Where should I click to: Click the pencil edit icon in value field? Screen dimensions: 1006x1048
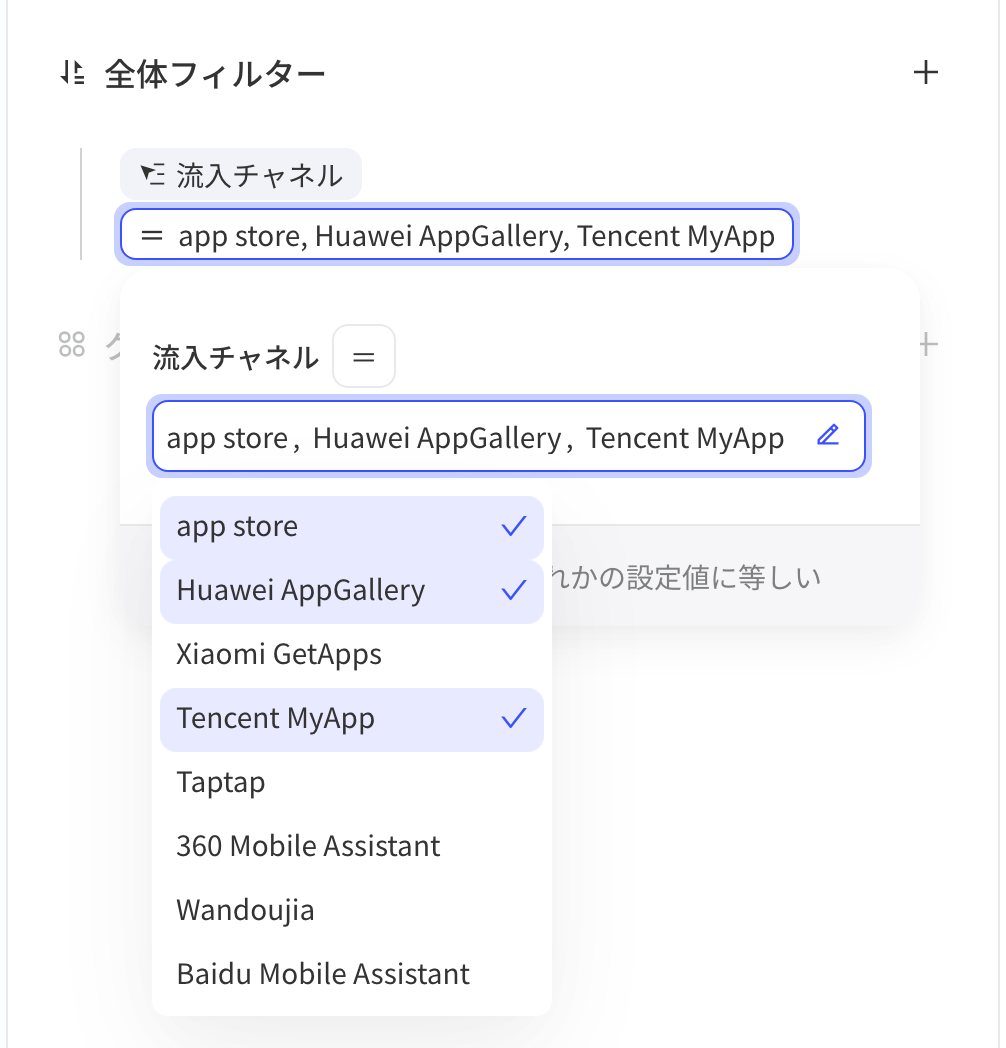[828, 436]
